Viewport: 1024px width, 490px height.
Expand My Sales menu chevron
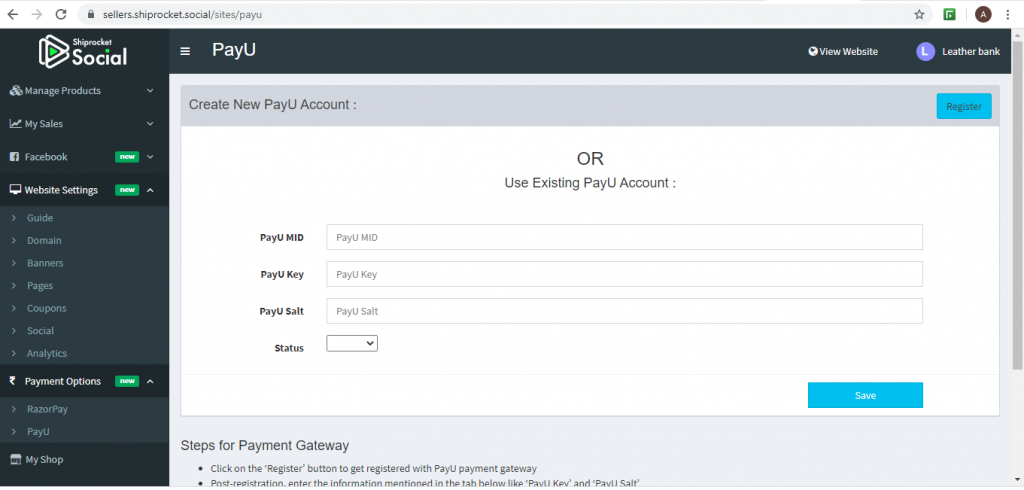pos(150,123)
